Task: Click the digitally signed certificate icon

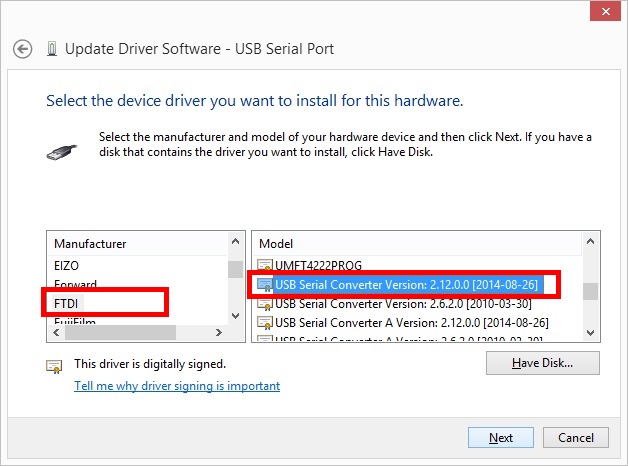Action: pyautogui.click(x=55, y=366)
